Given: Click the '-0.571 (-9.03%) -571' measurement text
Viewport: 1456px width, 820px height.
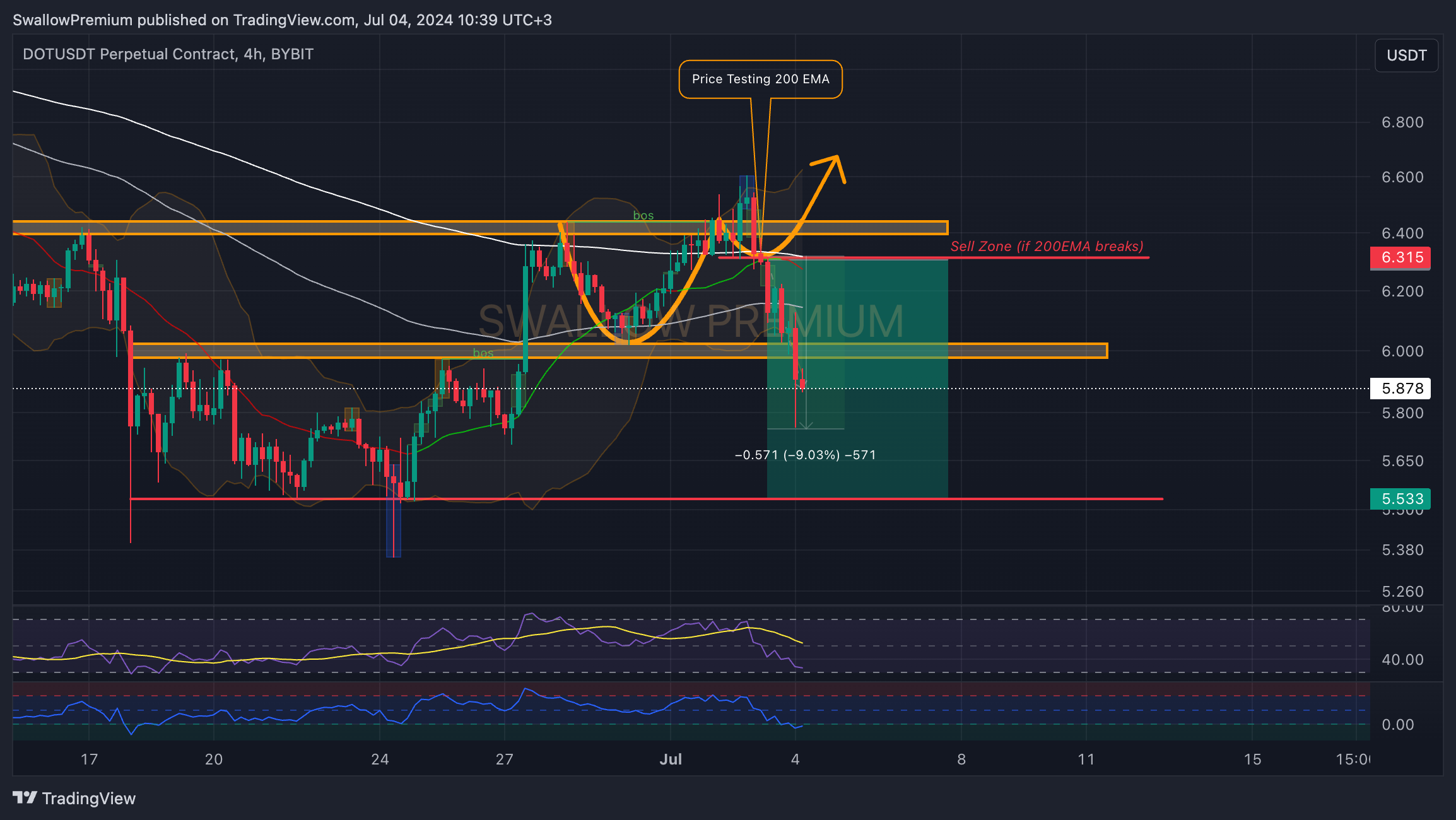Looking at the screenshot, I should (x=806, y=455).
